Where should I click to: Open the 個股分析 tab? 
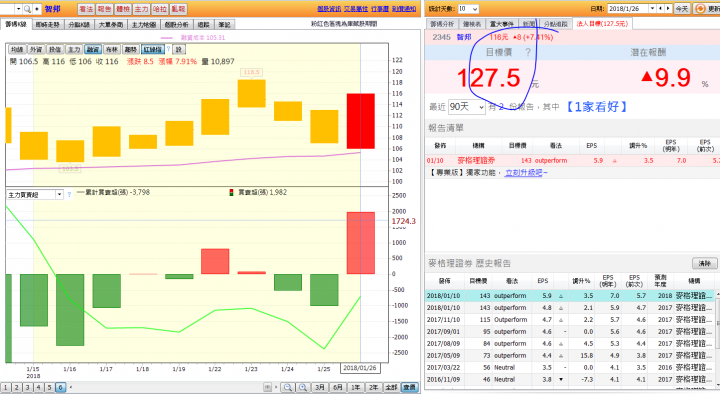pyautogui.click(x=176, y=25)
